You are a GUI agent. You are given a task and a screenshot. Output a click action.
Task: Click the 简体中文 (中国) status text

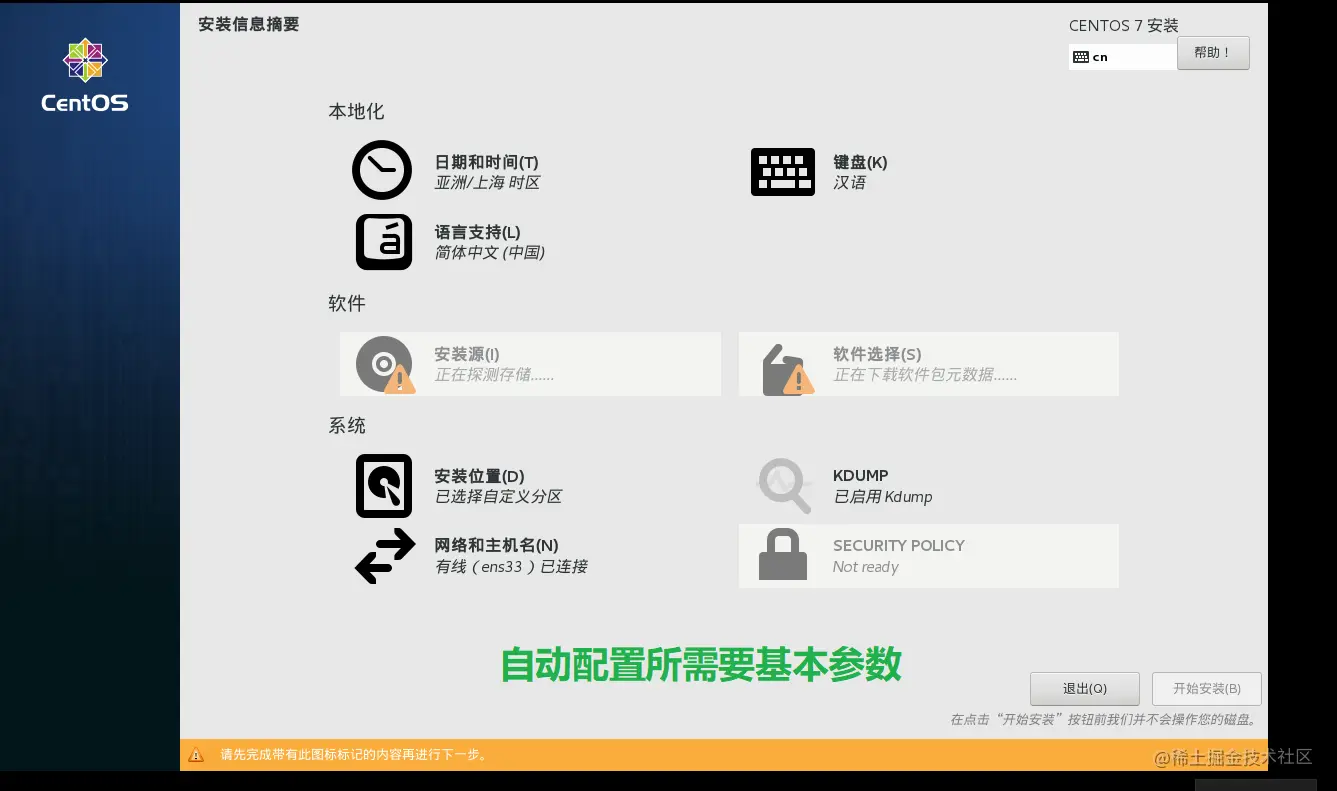point(490,253)
